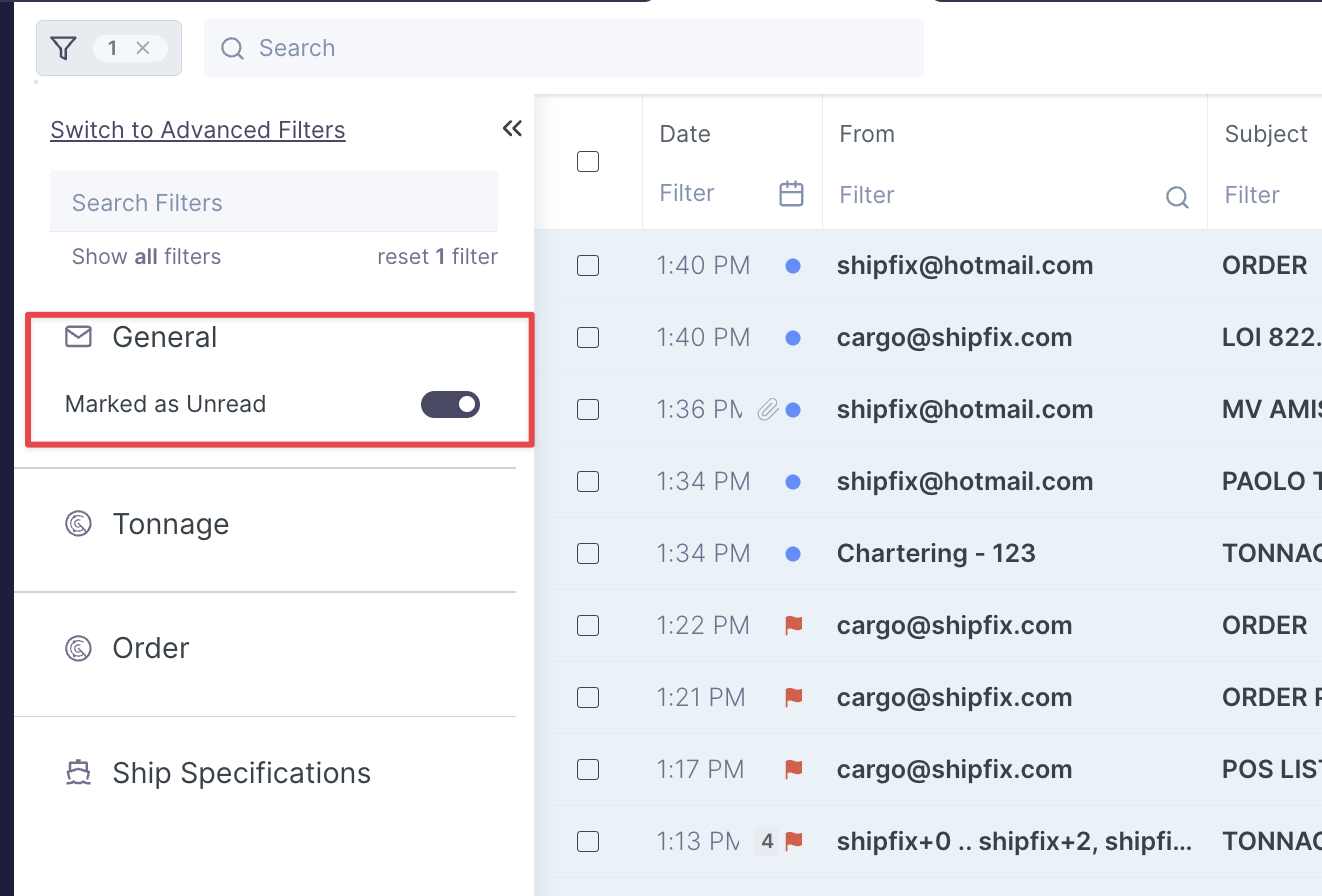Collapse the filters panel with the double chevron

512,129
